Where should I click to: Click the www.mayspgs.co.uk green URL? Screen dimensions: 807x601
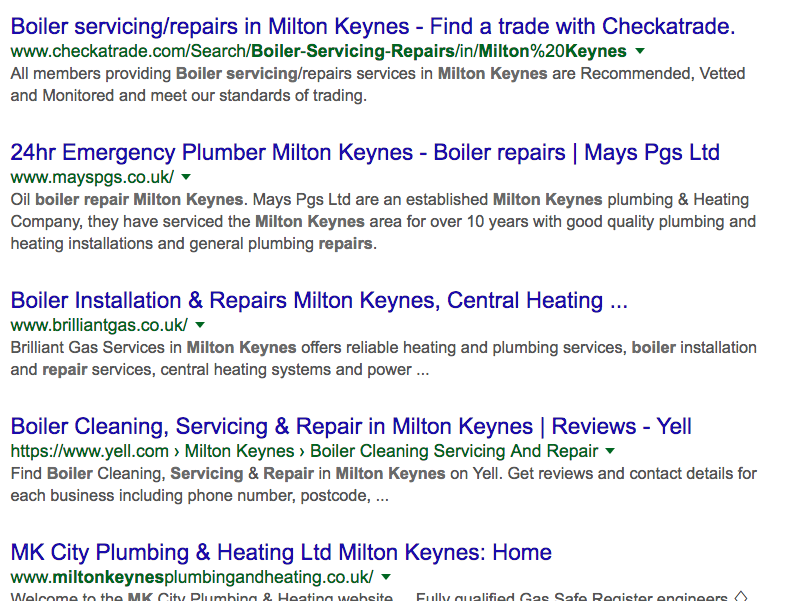point(92,177)
